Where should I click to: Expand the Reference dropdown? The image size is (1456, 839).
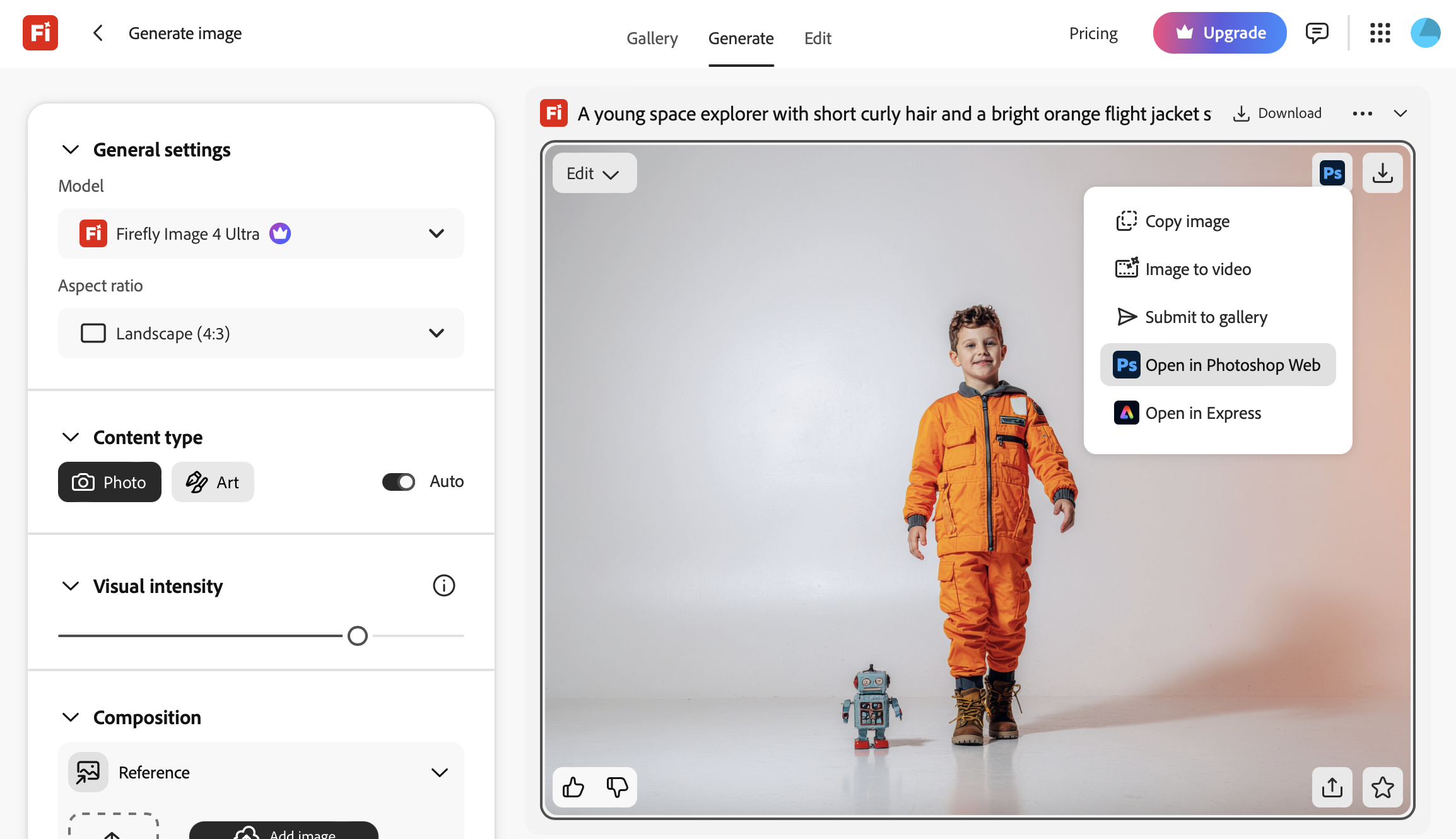point(440,772)
